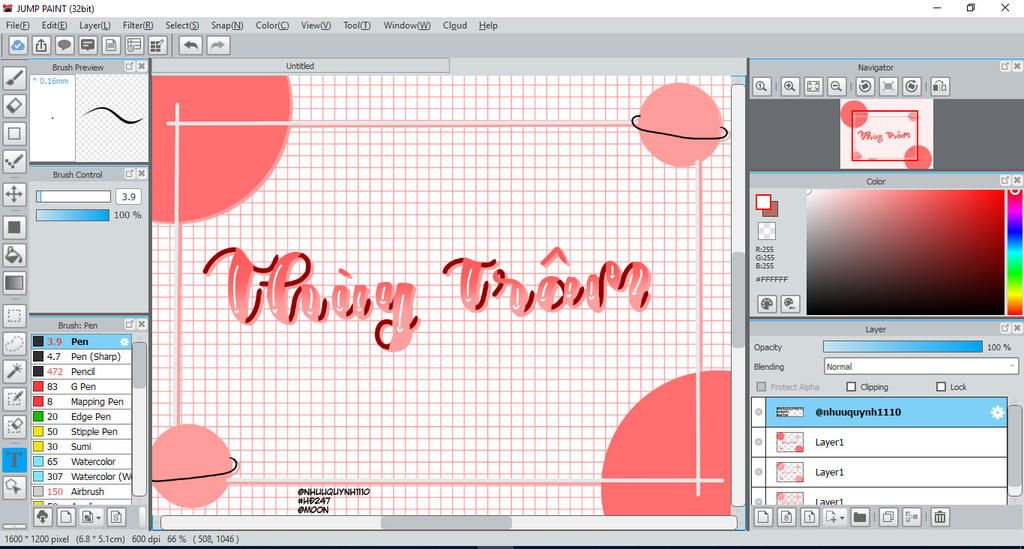Open color palette icon in Color panel

[x=767, y=304]
